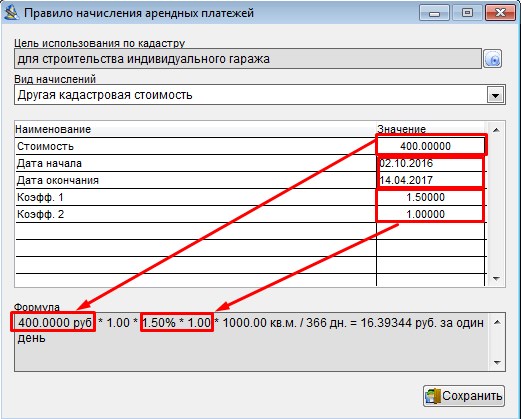
Task: Click the parameter table scroll down arrow
Action: [496, 279]
